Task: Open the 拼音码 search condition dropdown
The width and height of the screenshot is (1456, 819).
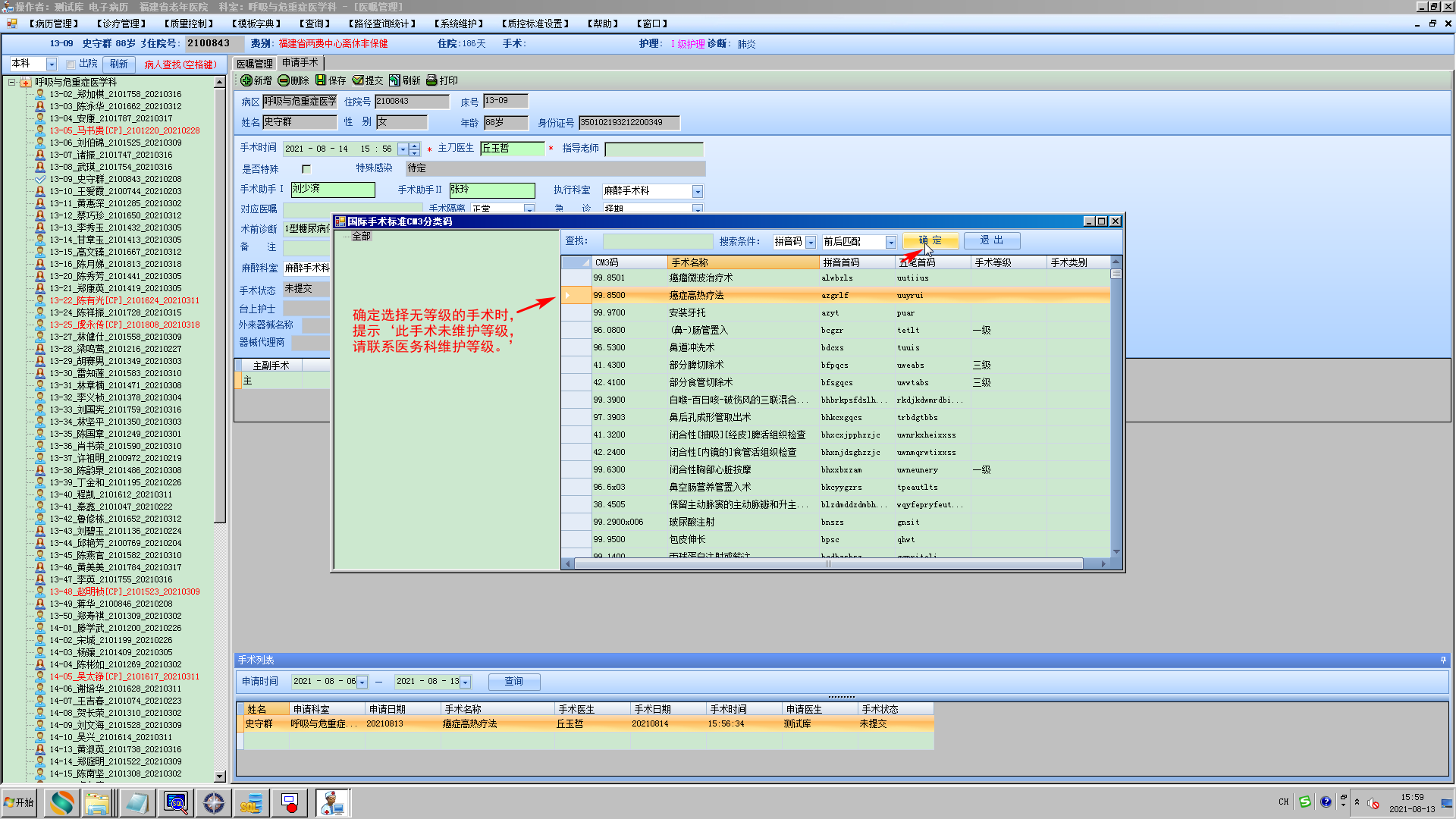Action: [x=811, y=242]
